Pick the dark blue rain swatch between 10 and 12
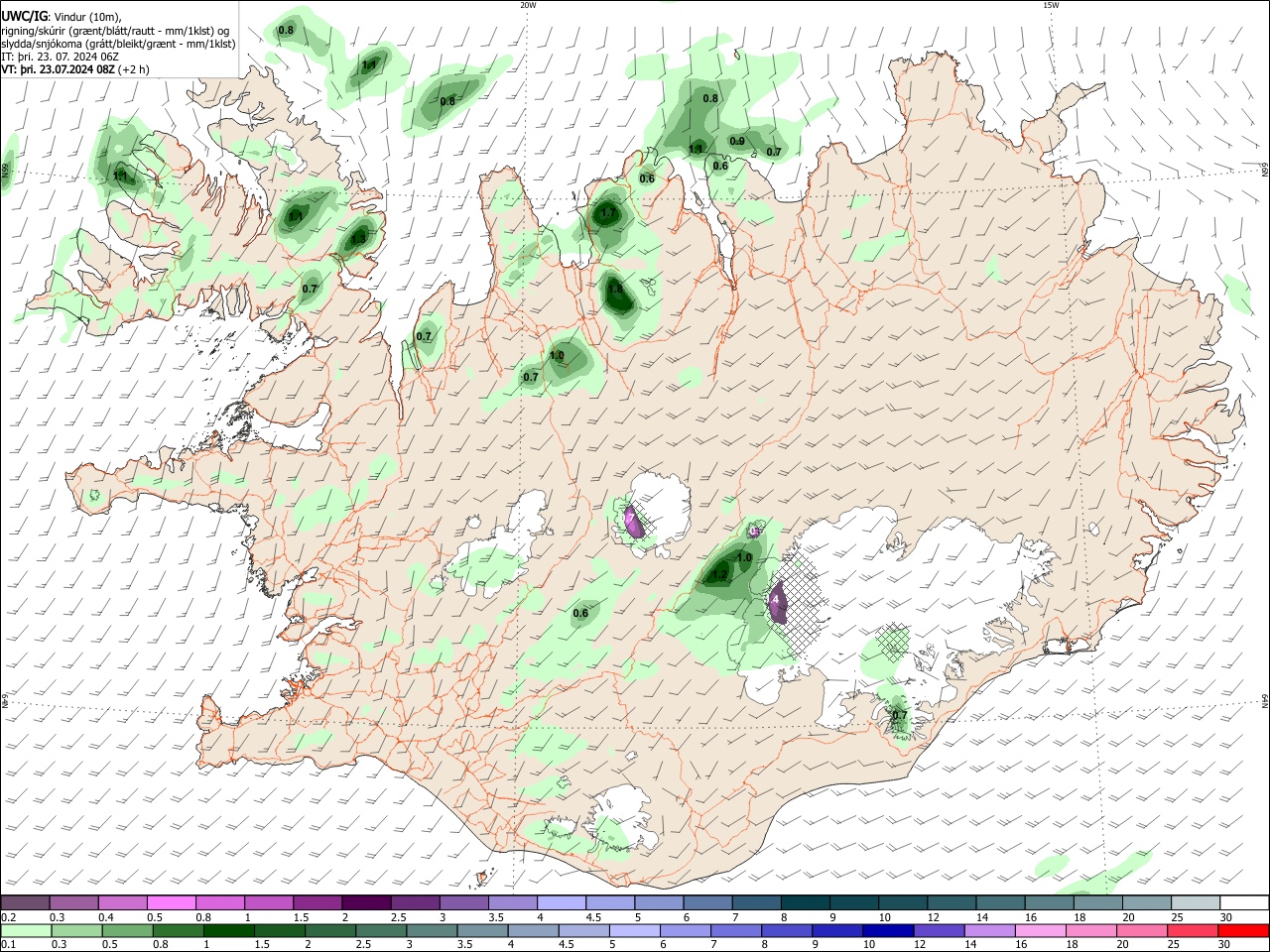 [887, 930]
